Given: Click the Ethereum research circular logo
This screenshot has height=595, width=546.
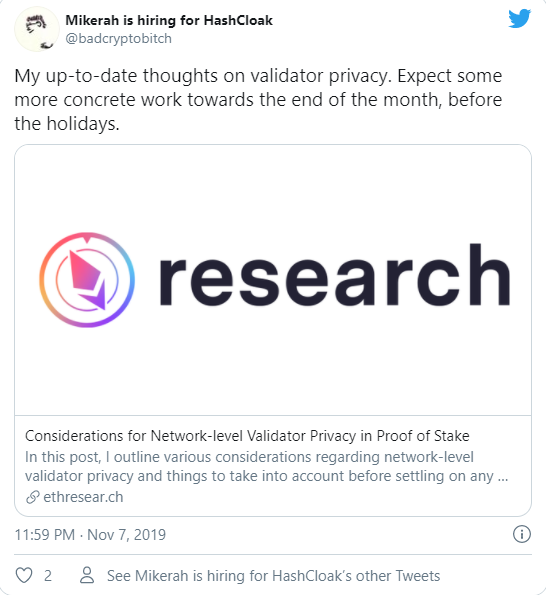Looking at the screenshot, I should (87, 280).
